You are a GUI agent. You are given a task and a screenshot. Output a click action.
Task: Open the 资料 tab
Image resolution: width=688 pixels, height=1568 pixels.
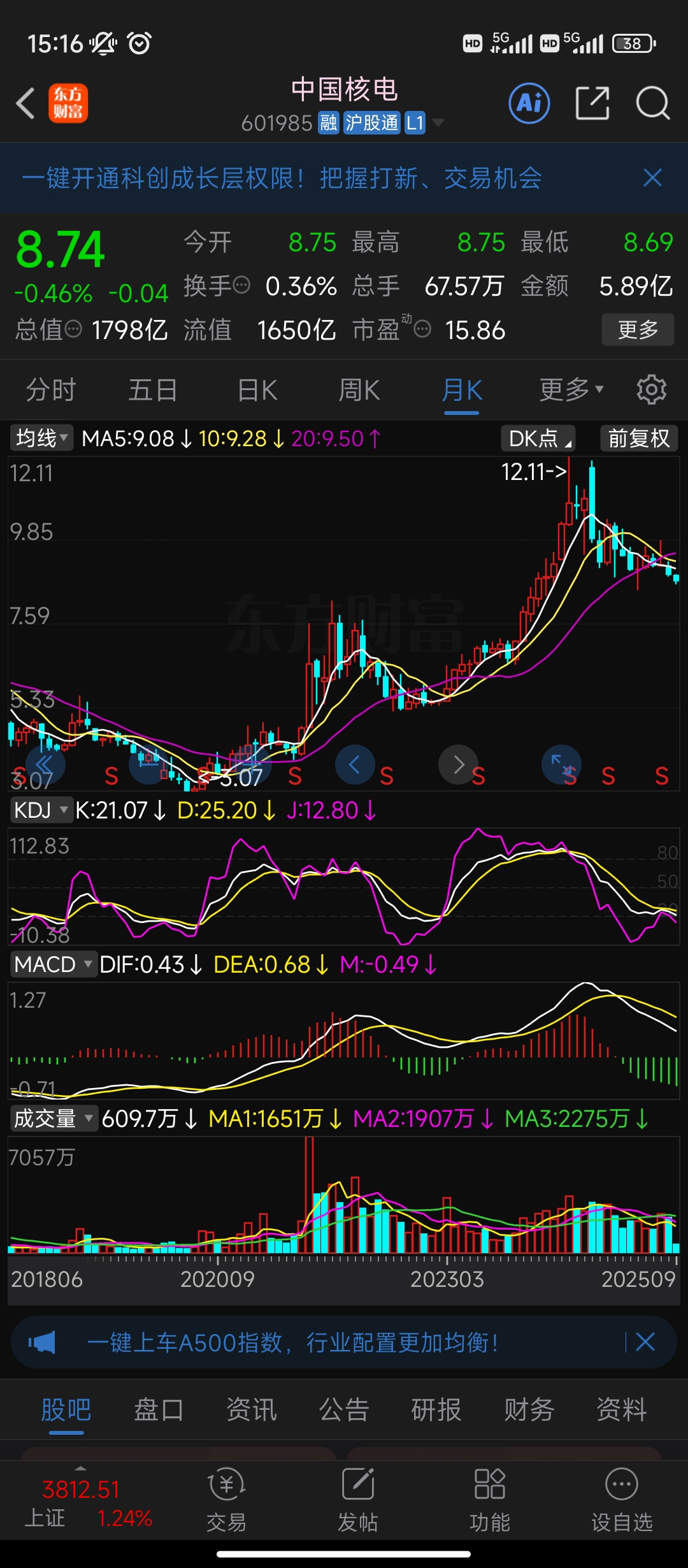click(622, 1409)
